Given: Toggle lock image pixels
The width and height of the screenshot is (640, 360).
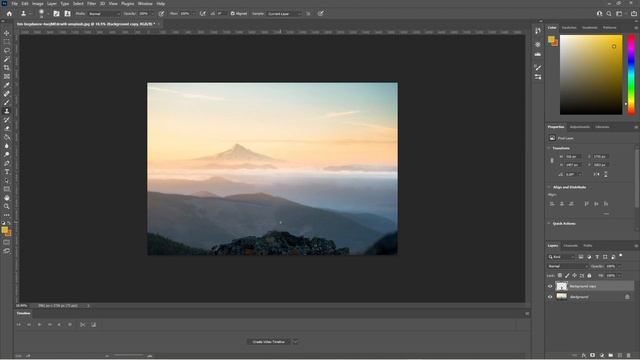Looking at the screenshot, I should (567, 276).
